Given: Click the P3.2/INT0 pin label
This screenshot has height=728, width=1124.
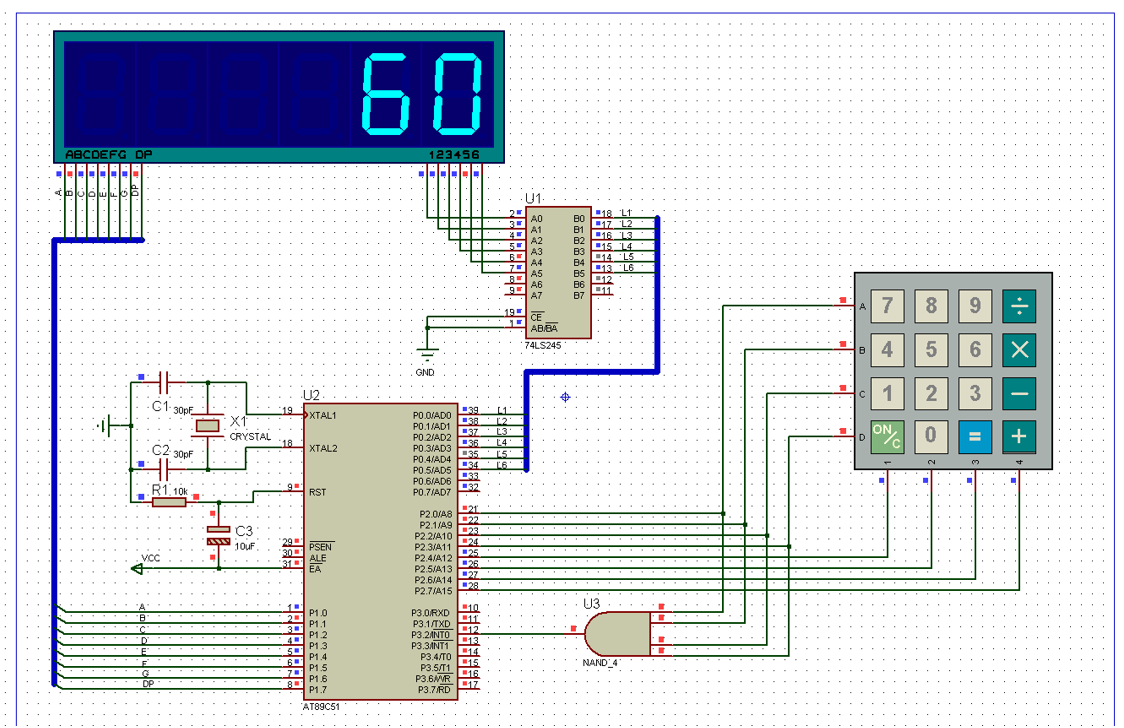Looking at the screenshot, I should [x=431, y=635].
